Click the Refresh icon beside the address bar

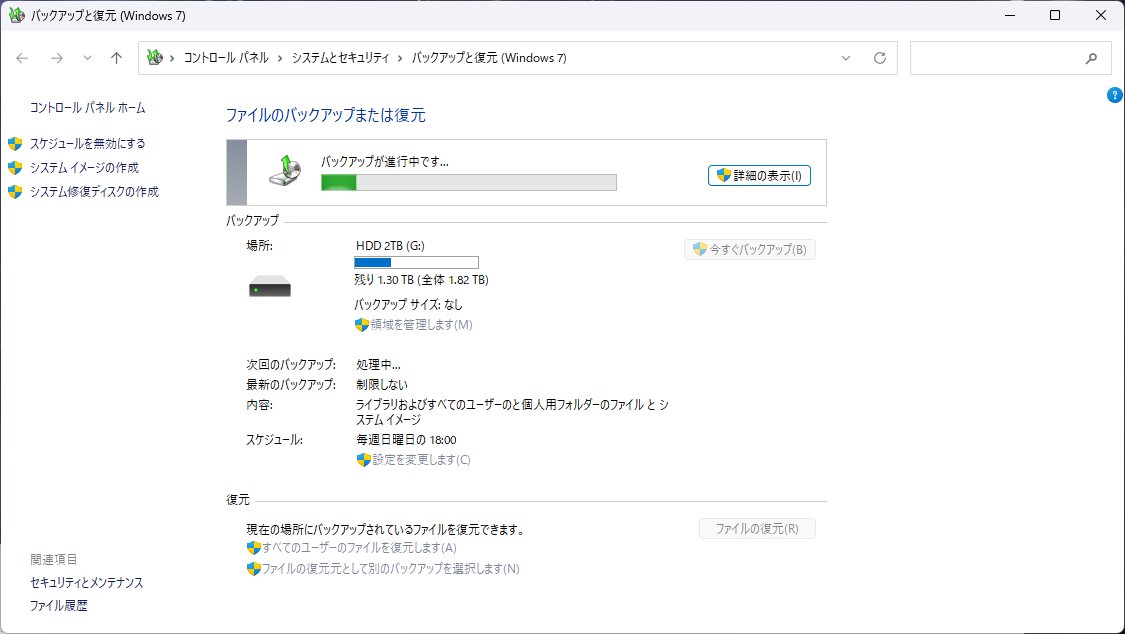[x=880, y=58]
